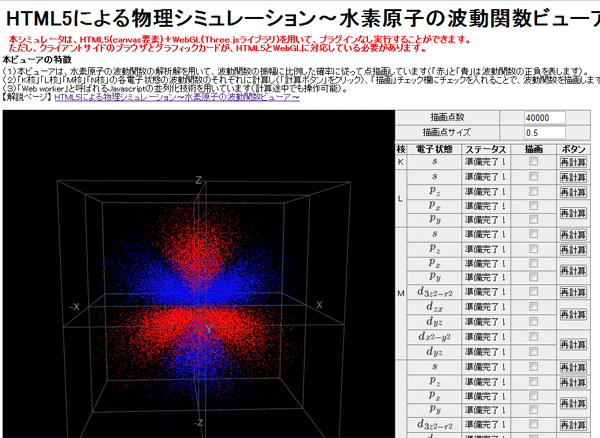Recalculate the M shell dzx/dyz orbitals
The image size is (600, 438).
(x=573, y=314)
